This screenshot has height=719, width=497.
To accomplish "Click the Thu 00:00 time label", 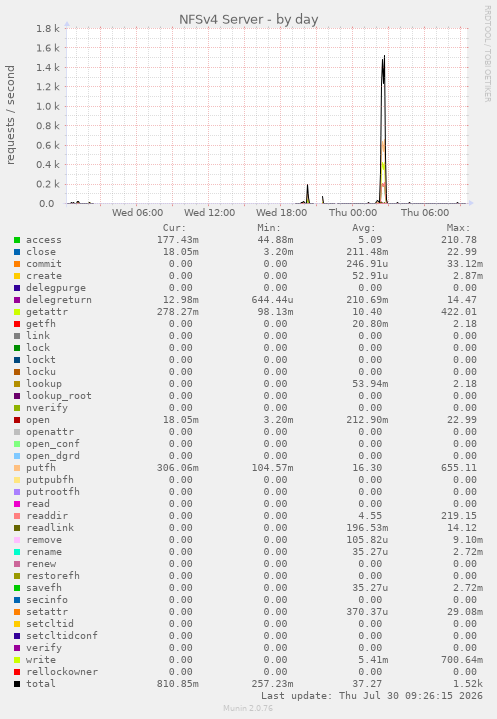I will click(x=353, y=213).
